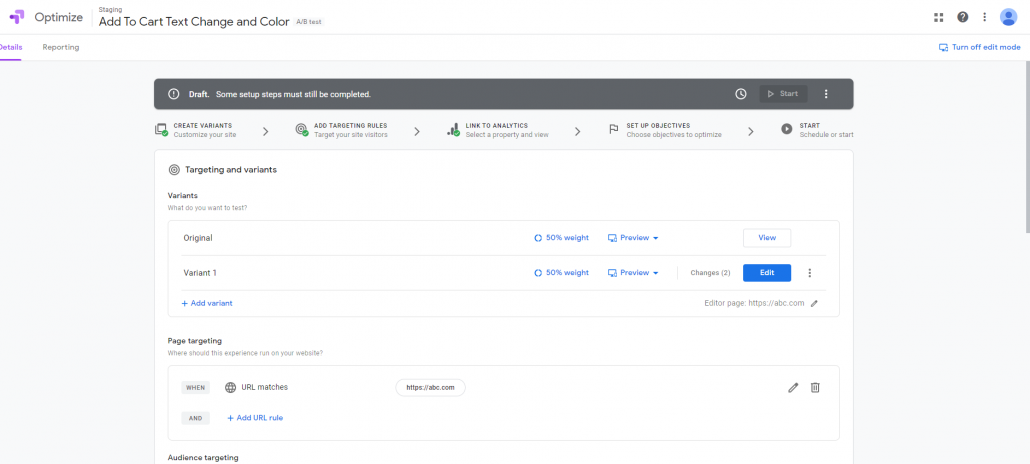The width and height of the screenshot is (1030, 464).
Task: Switch to the Details tab
Action: coord(10,47)
